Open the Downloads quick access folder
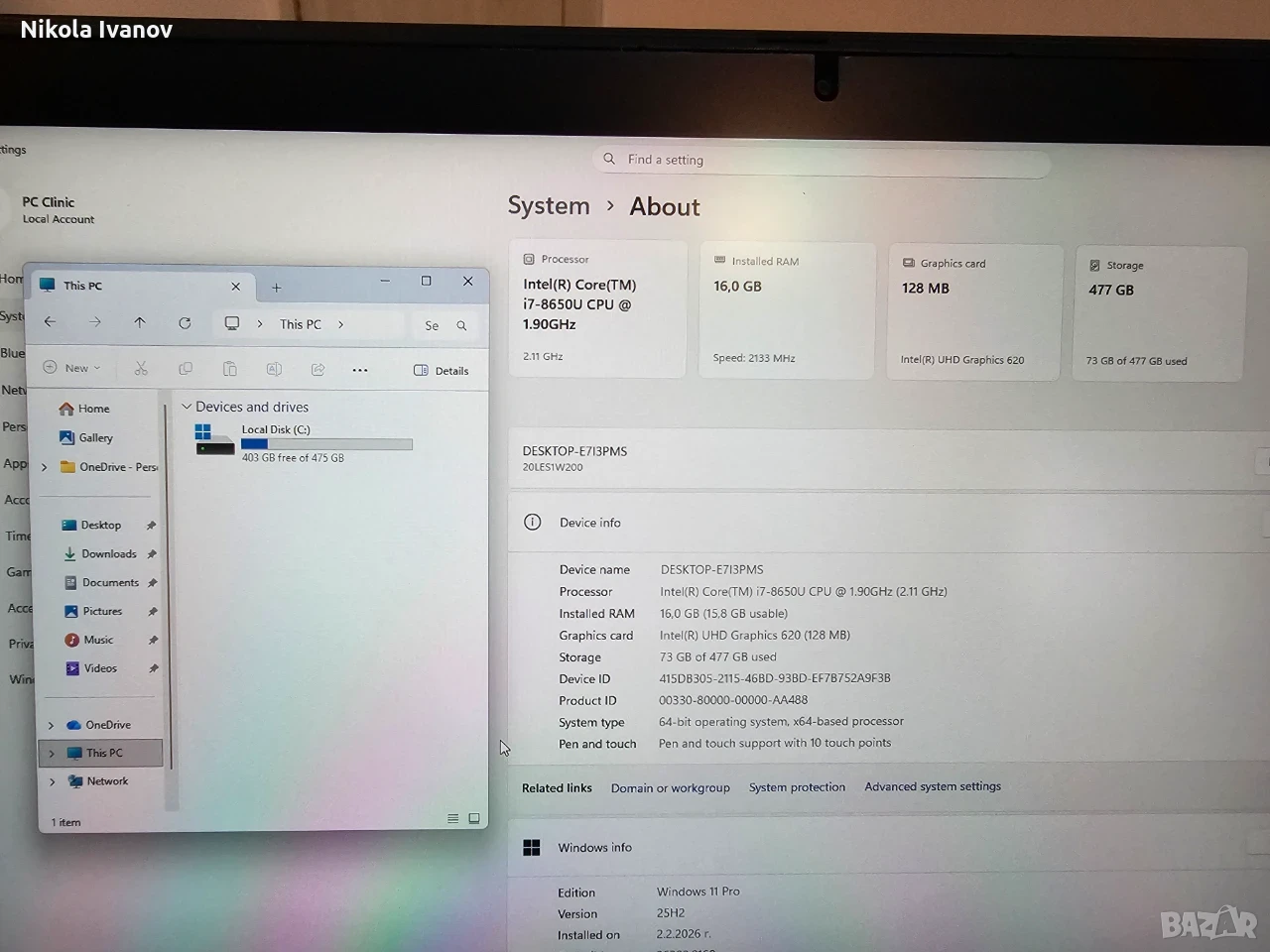The height and width of the screenshot is (952, 1270). click(x=99, y=553)
